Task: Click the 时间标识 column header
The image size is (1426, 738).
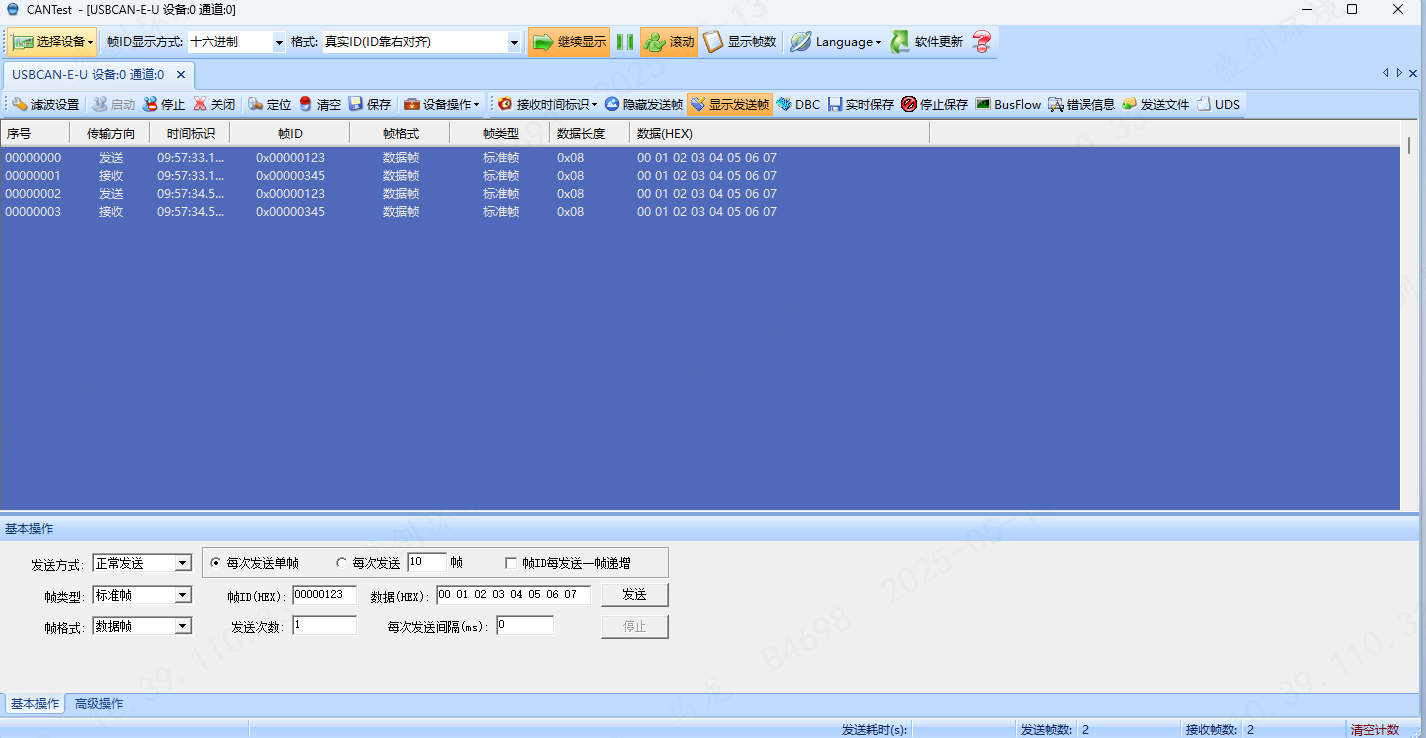Action: point(190,133)
